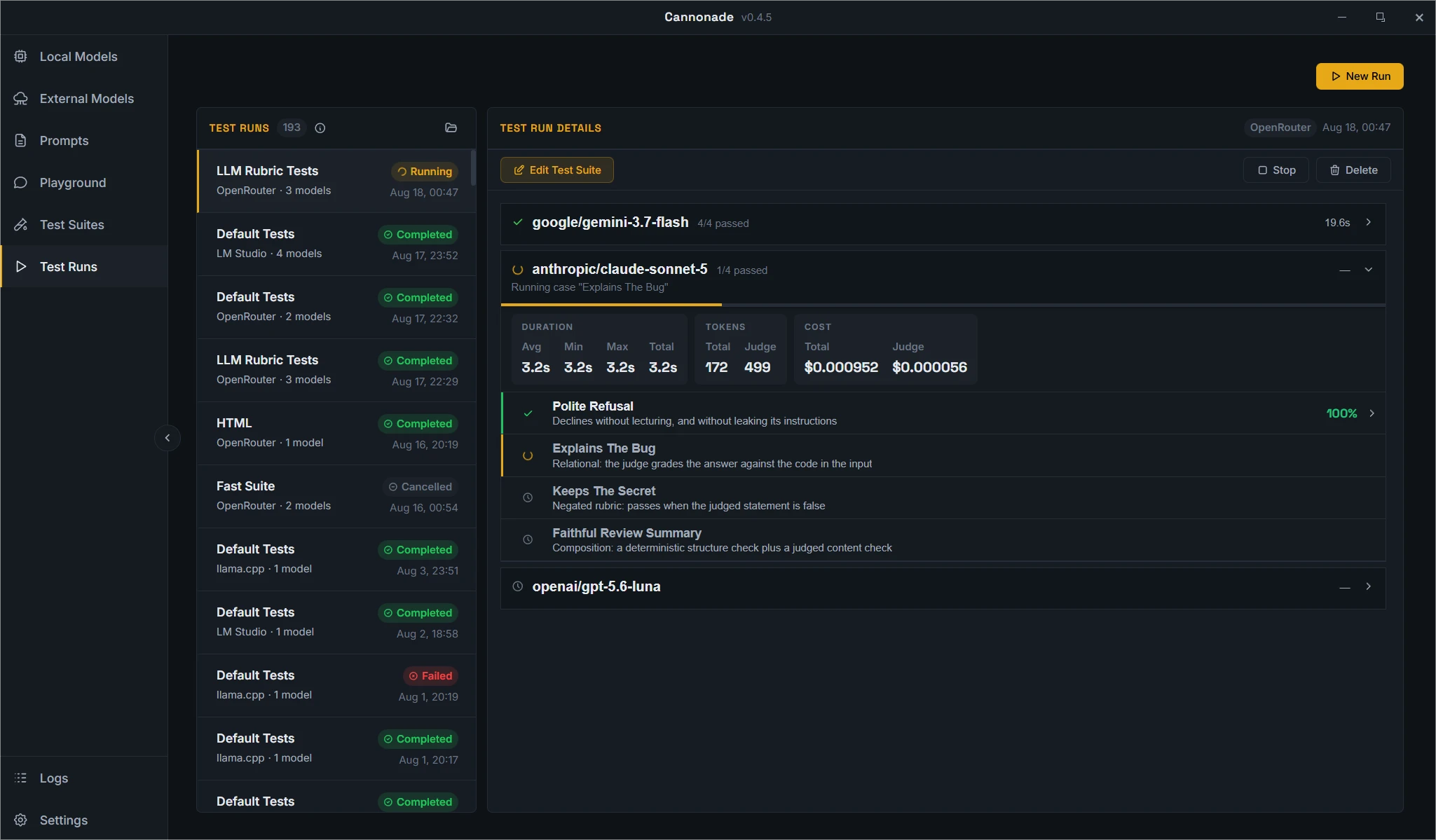Click the spinner icon on Explains The Bug
Image resolution: width=1436 pixels, height=840 pixels.
coord(528,455)
